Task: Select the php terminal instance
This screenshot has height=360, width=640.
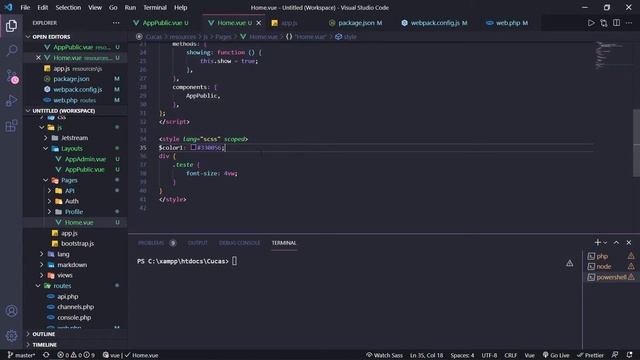Action: (x=611, y=256)
